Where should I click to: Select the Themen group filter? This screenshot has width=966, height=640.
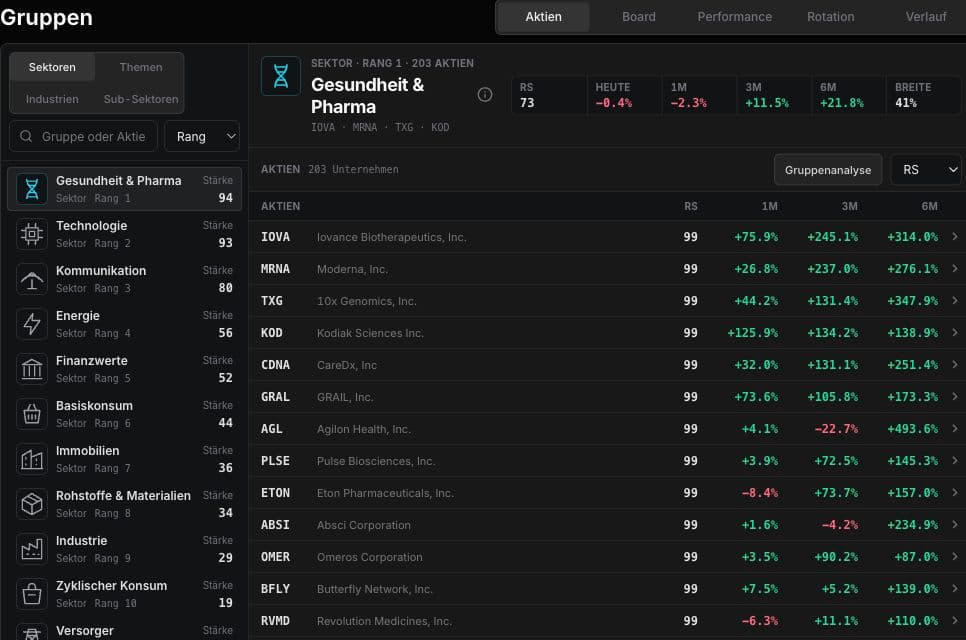(141, 67)
